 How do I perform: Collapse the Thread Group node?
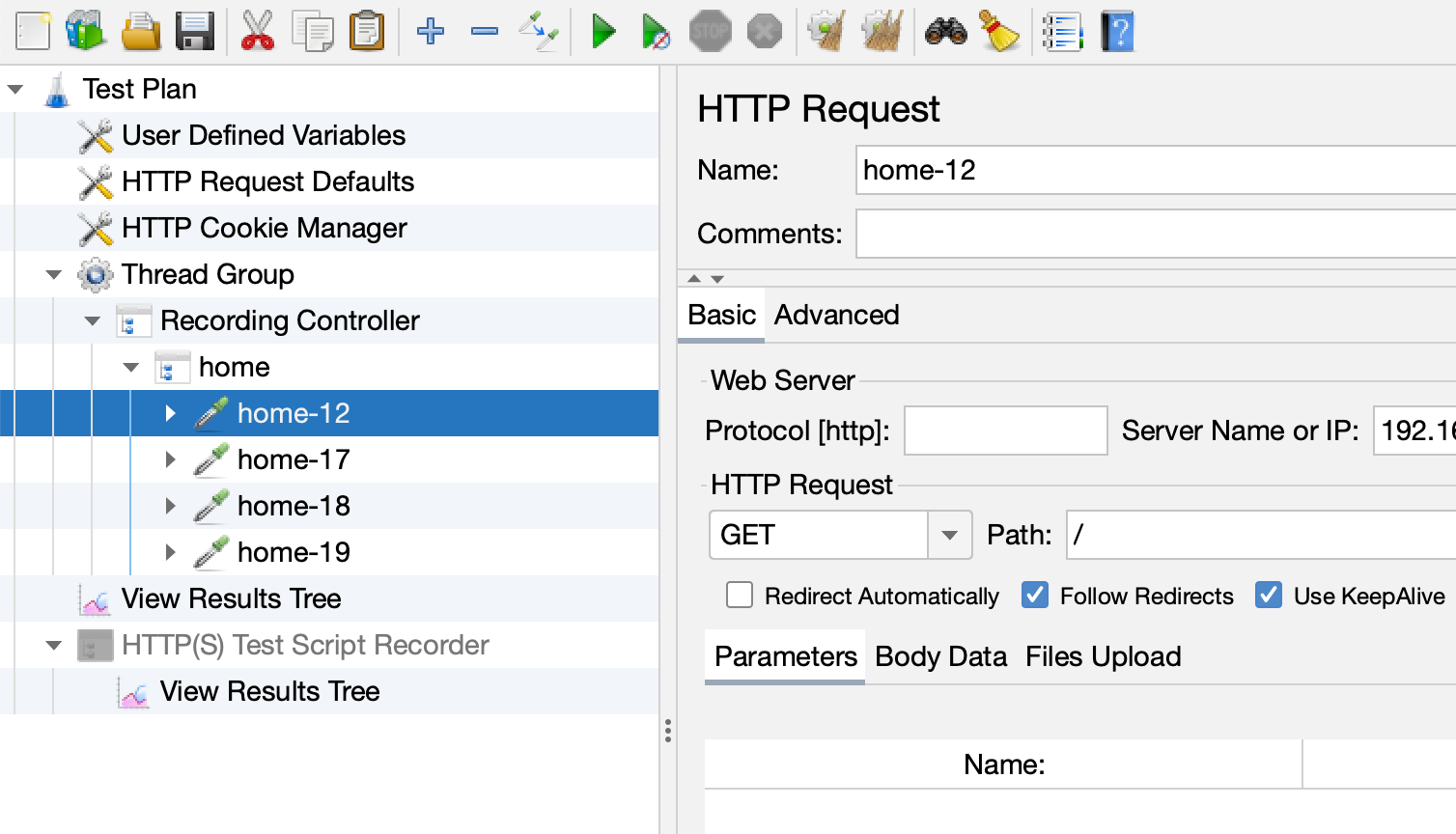[54, 274]
